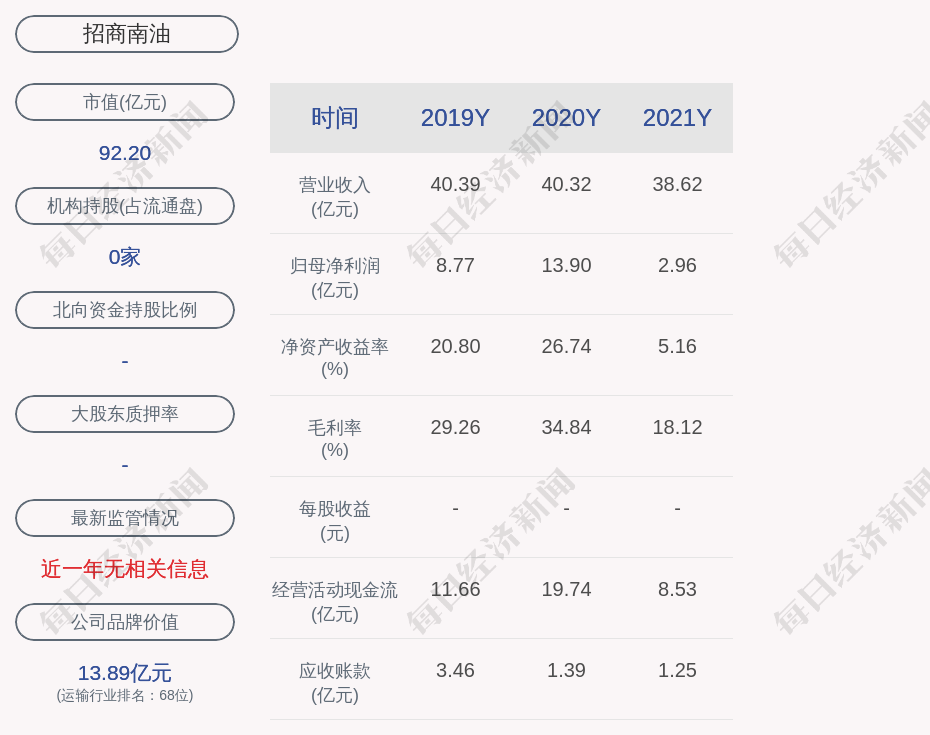Click the 机构持股(占流通盘) label
The image size is (930, 735).
point(125,206)
